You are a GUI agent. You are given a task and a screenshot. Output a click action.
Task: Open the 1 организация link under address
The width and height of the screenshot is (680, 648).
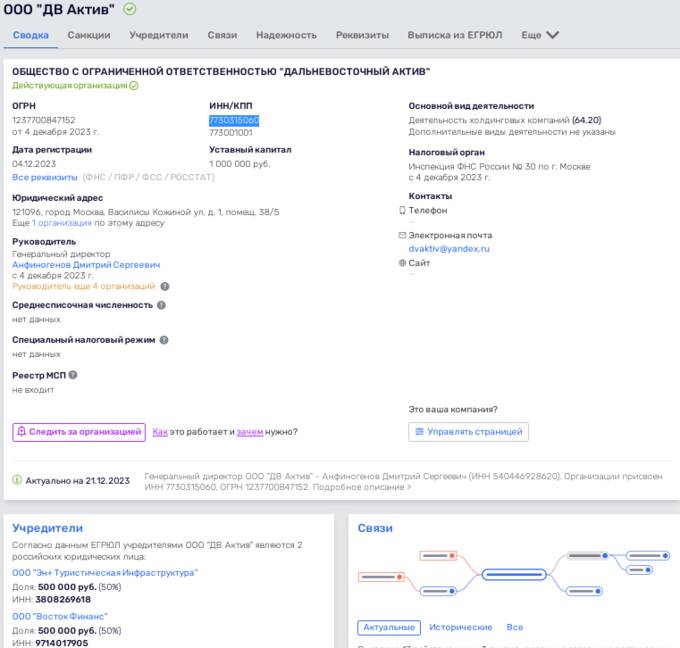point(62,223)
